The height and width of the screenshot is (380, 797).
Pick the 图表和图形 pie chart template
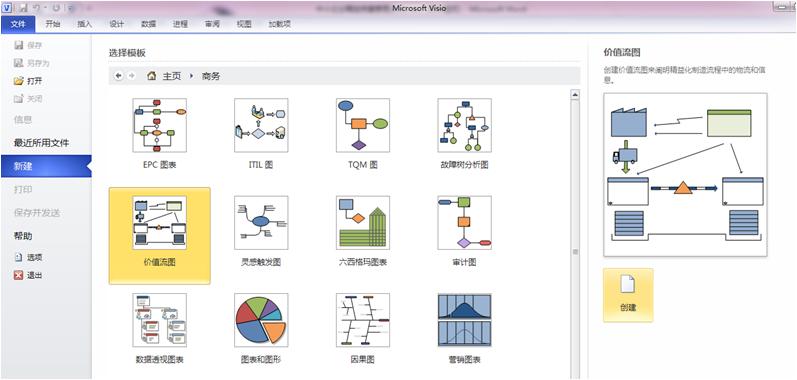pos(261,320)
